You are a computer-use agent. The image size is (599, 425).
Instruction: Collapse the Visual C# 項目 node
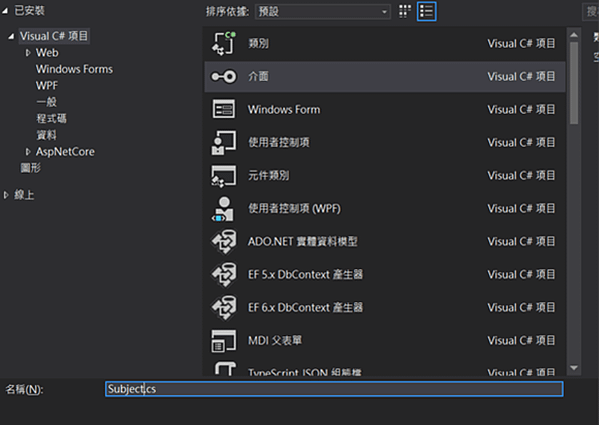(x=11, y=36)
